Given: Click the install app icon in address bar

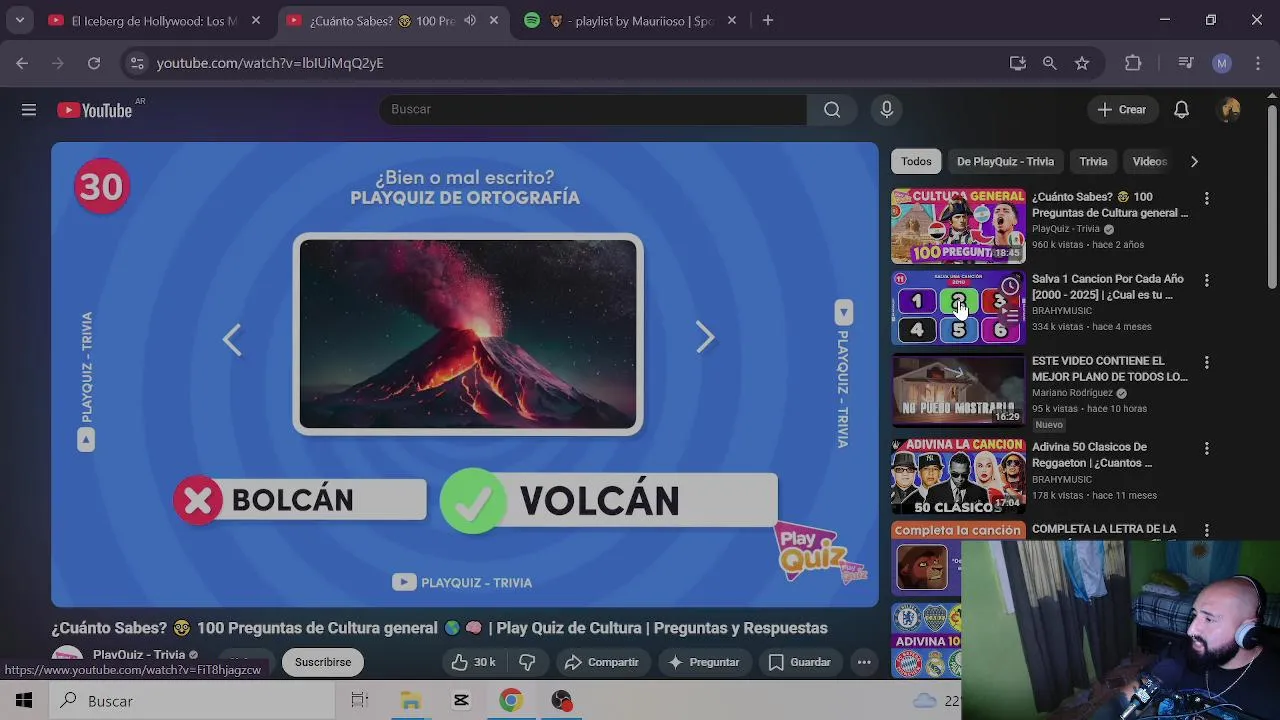Looking at the screenshot, I should [x=1018, y=63].
